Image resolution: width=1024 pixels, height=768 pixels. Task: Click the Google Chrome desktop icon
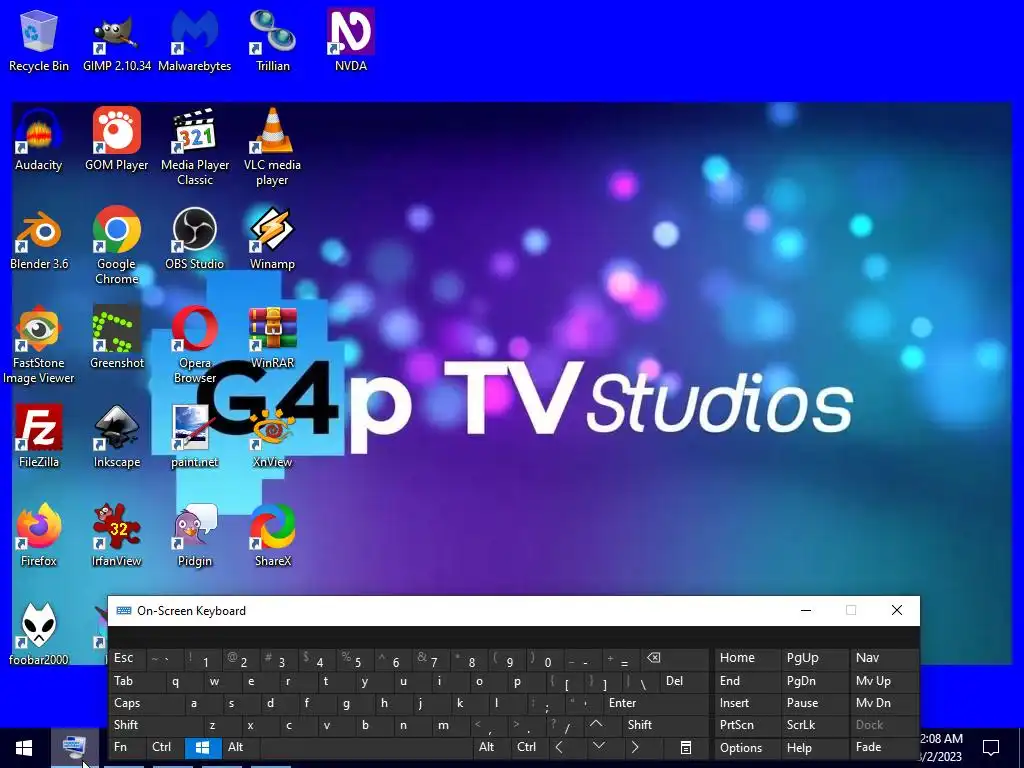pos(117,246)
